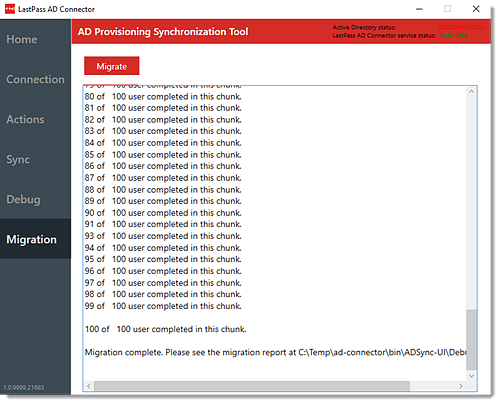Click the '96 of 100 user completed' line
The image size is (500, 404).
coord(163,271)
